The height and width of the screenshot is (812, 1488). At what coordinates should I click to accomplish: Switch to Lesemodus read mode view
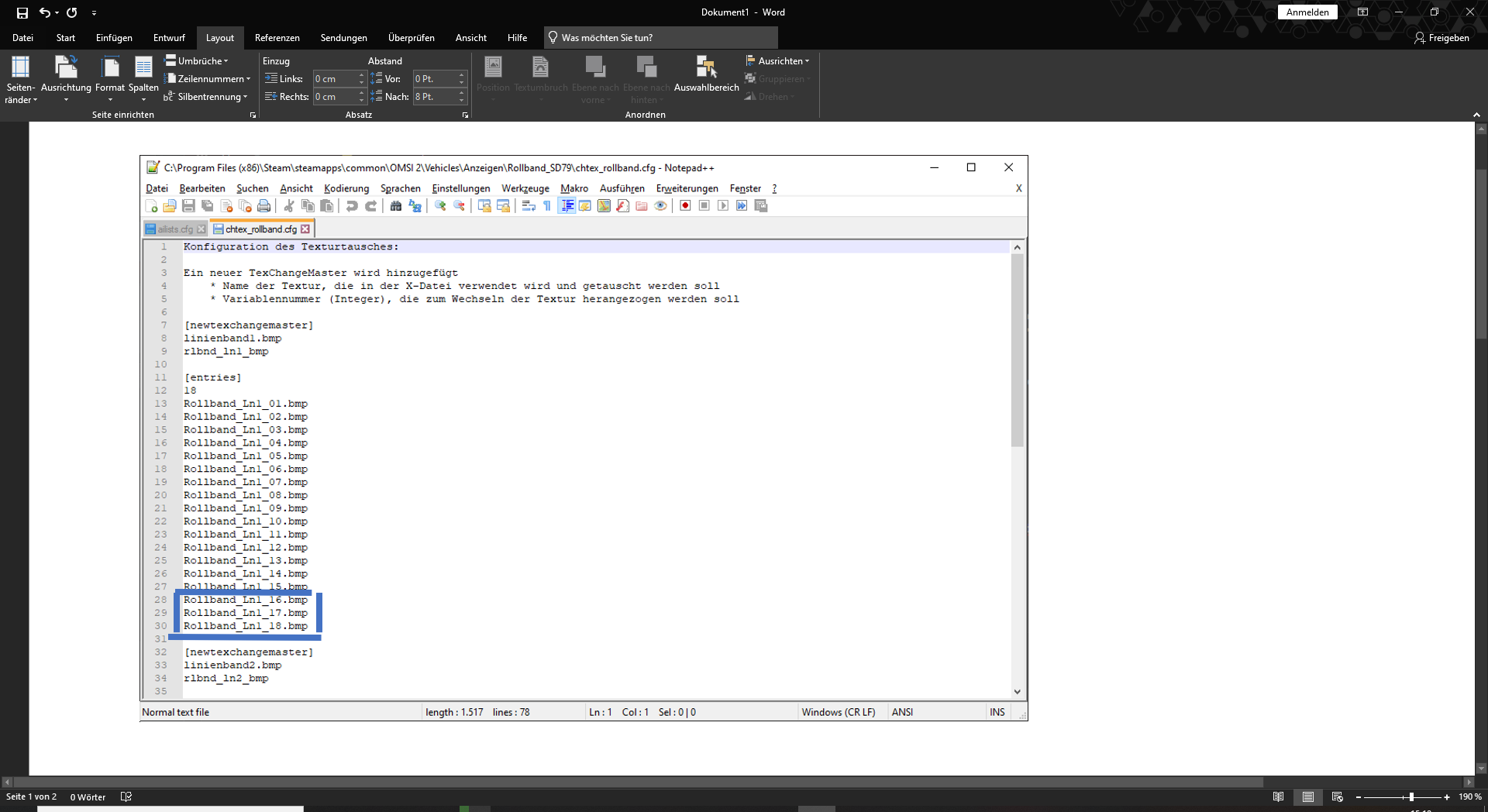1279,797
